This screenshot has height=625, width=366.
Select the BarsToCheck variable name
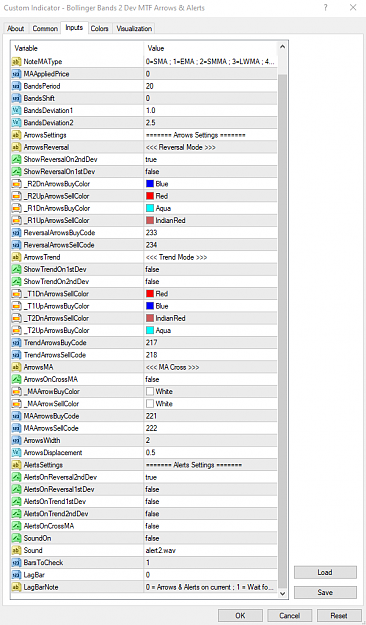pyautogui.click(x=43, y=563)
